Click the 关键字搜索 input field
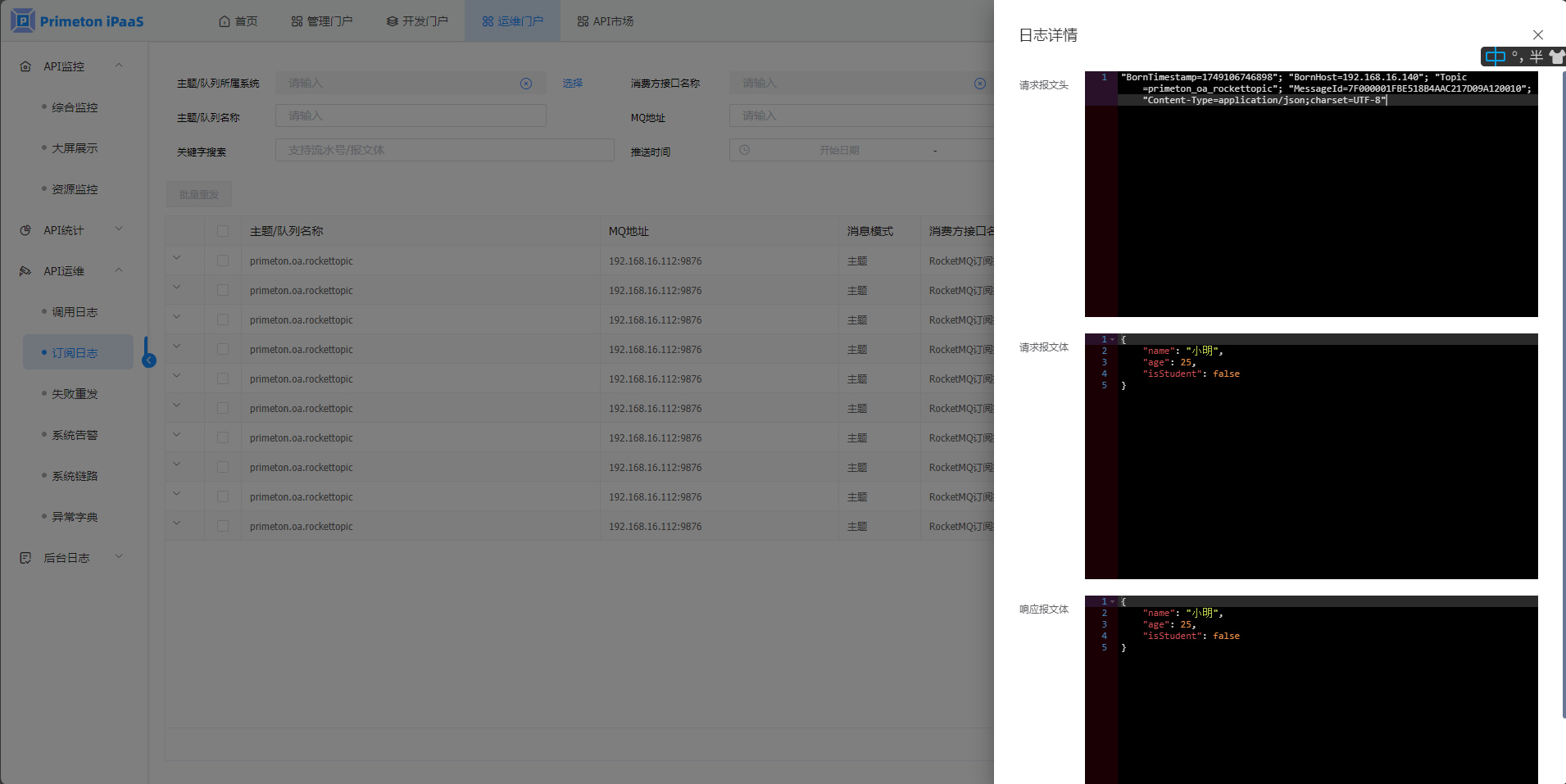This screenshot has width=1566, height=784. 444,150
